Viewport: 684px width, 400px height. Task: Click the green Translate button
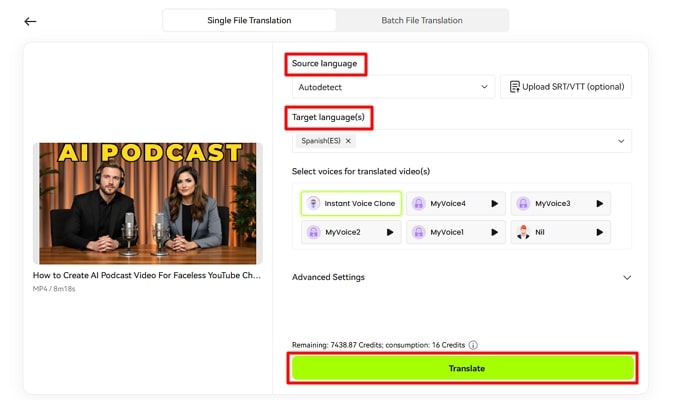(x=462, y=368)
